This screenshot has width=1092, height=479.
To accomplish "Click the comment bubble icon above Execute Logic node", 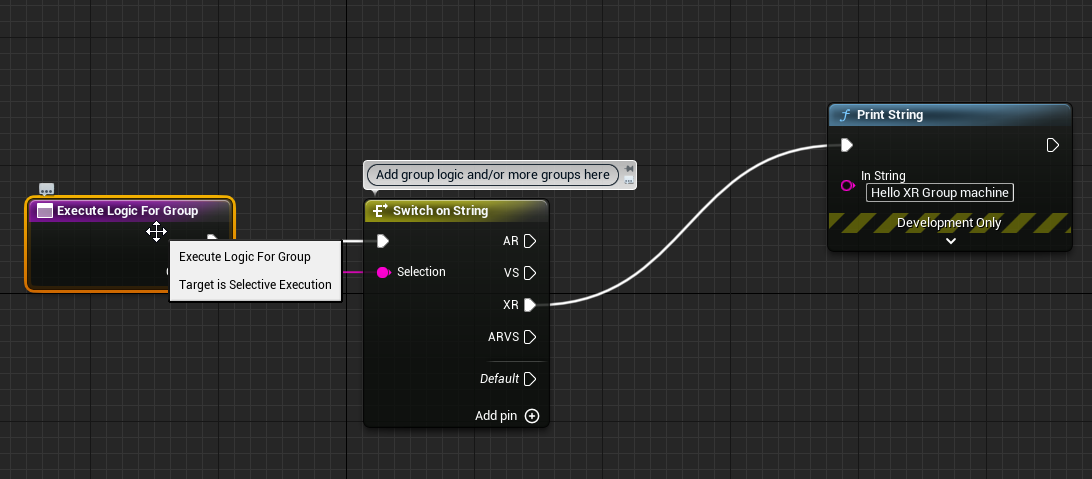I will (46, 189).
